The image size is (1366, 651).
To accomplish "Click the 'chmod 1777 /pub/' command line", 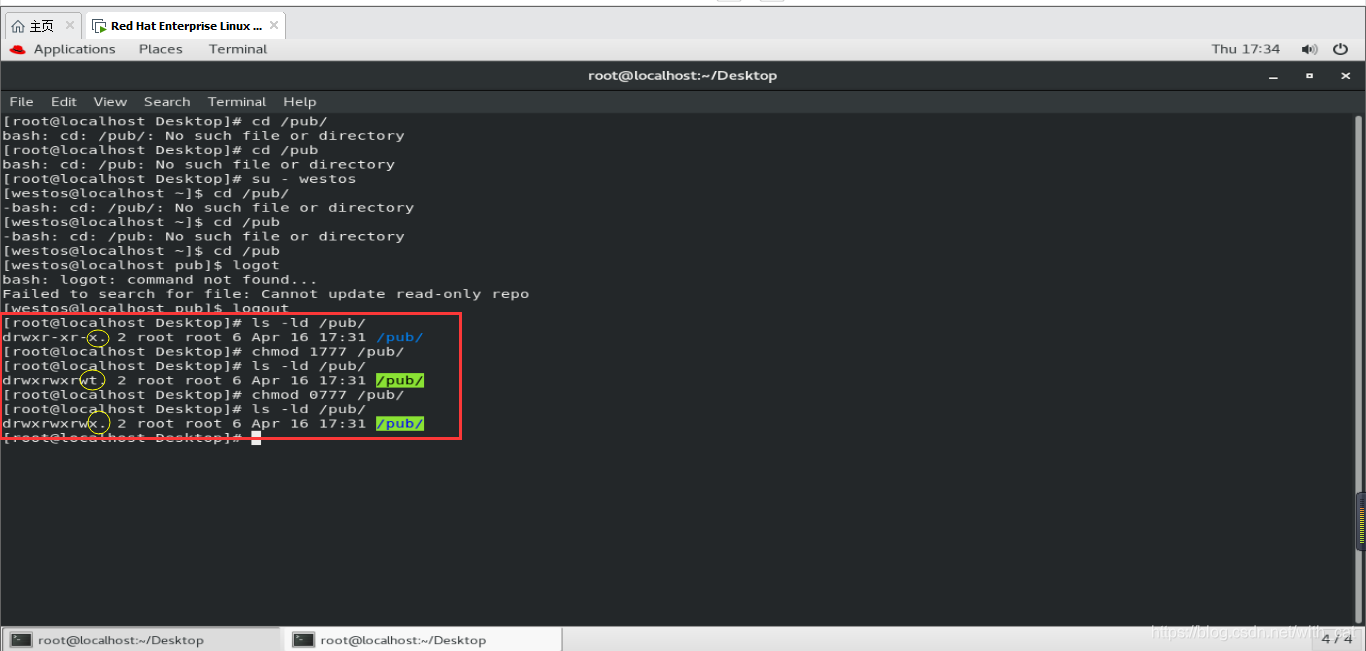I will tap(203, 352).
